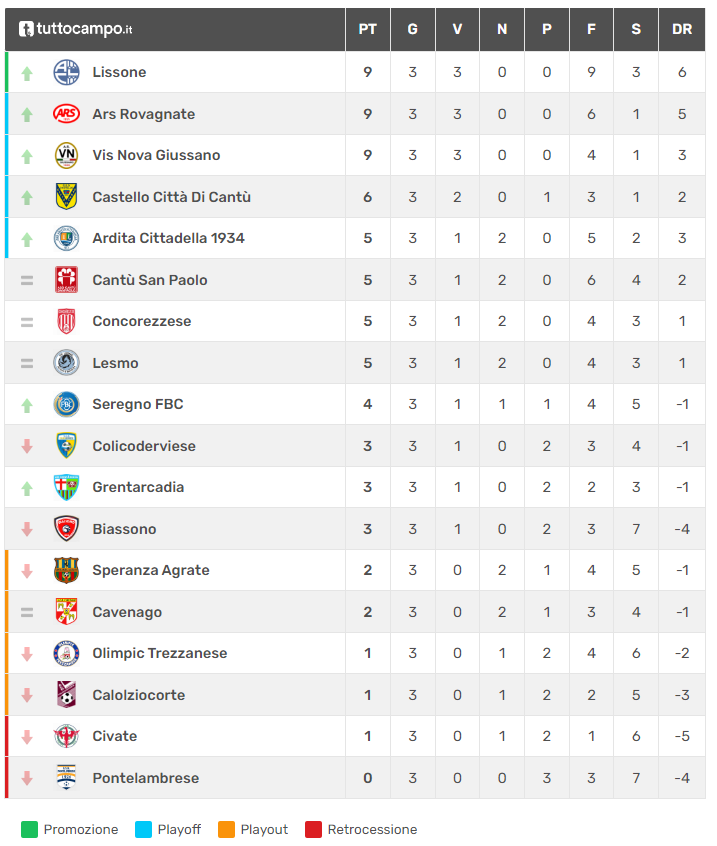This screenshot has width=717, height=846.
Task: Click the Colicoderviese red down arrow
Action: point(27,446)
